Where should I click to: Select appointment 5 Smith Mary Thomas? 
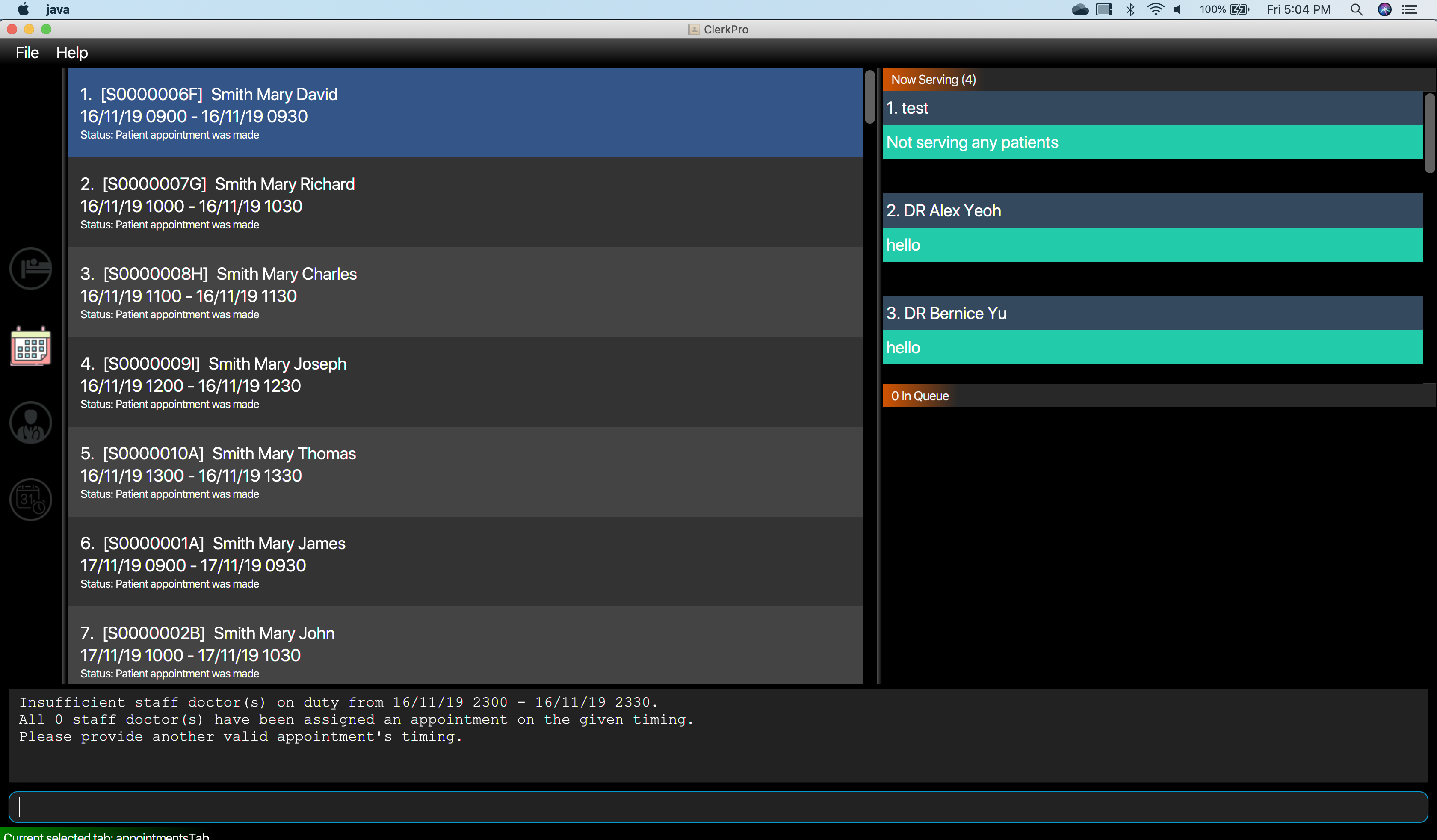(x=465, y=472)
